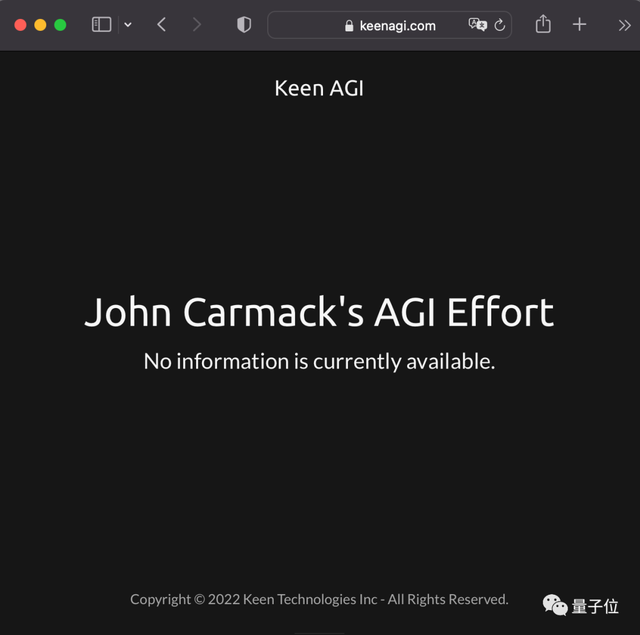This screenshot has height=635, width=640.
Task: Reload the keenagi.com page
Action: point(500,25)
